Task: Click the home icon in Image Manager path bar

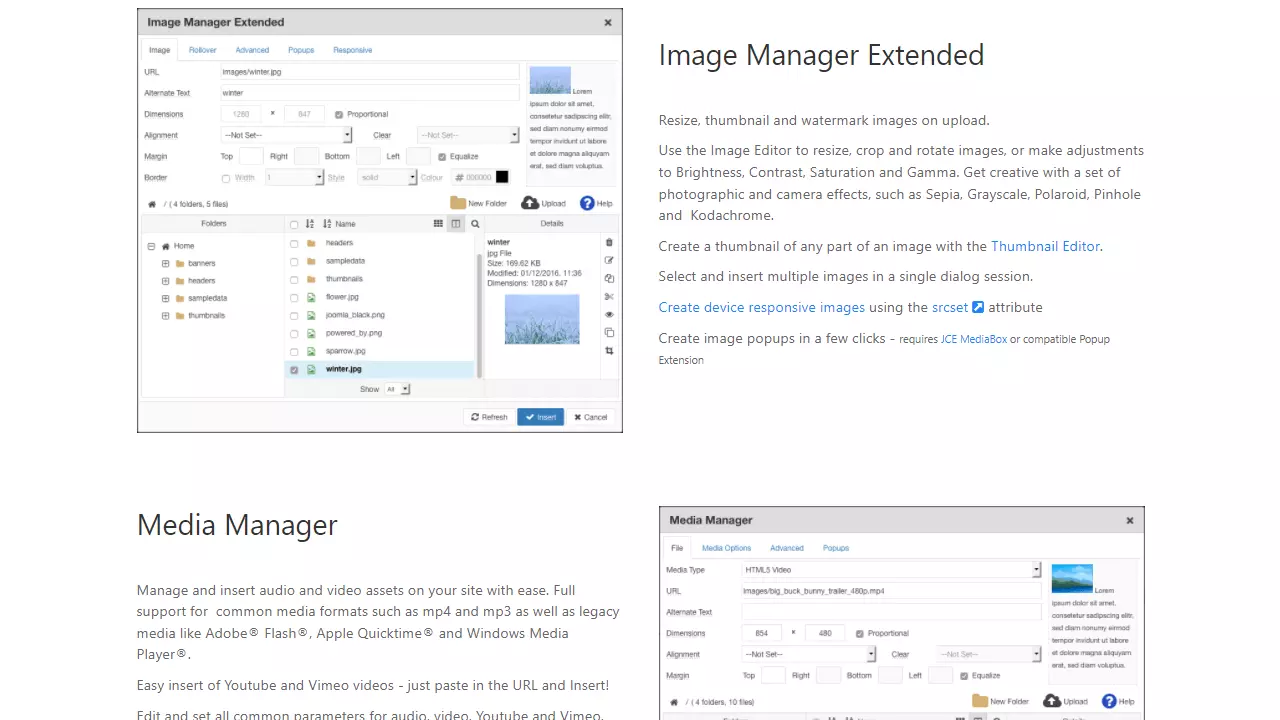Action: coord(153,204)
